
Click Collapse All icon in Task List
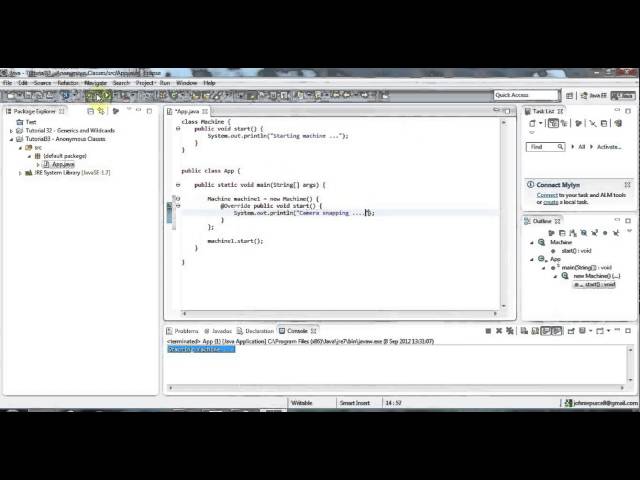click(x=604, y=123)
